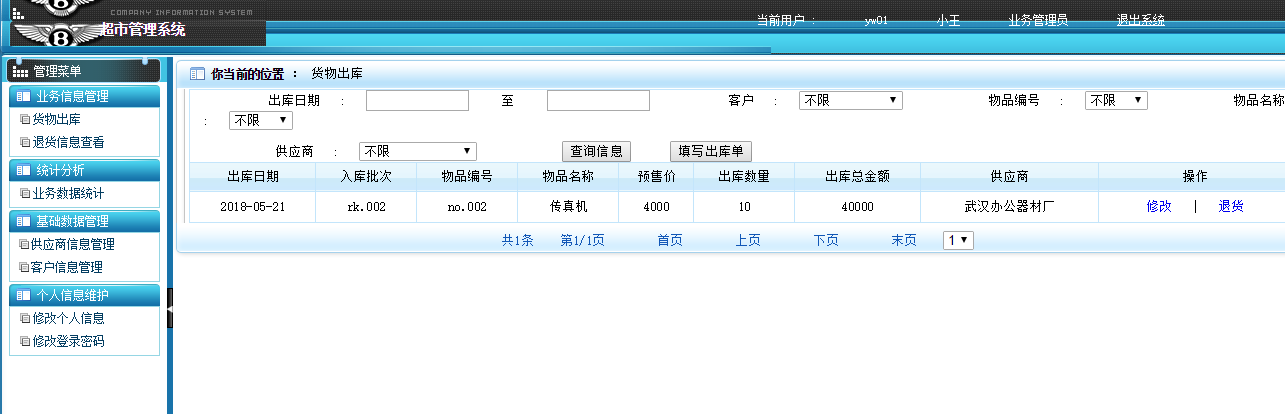Focus the end date field after 至
This screenshot has height=414, width=1285.
pyautogui.click(x=598, y=100)
